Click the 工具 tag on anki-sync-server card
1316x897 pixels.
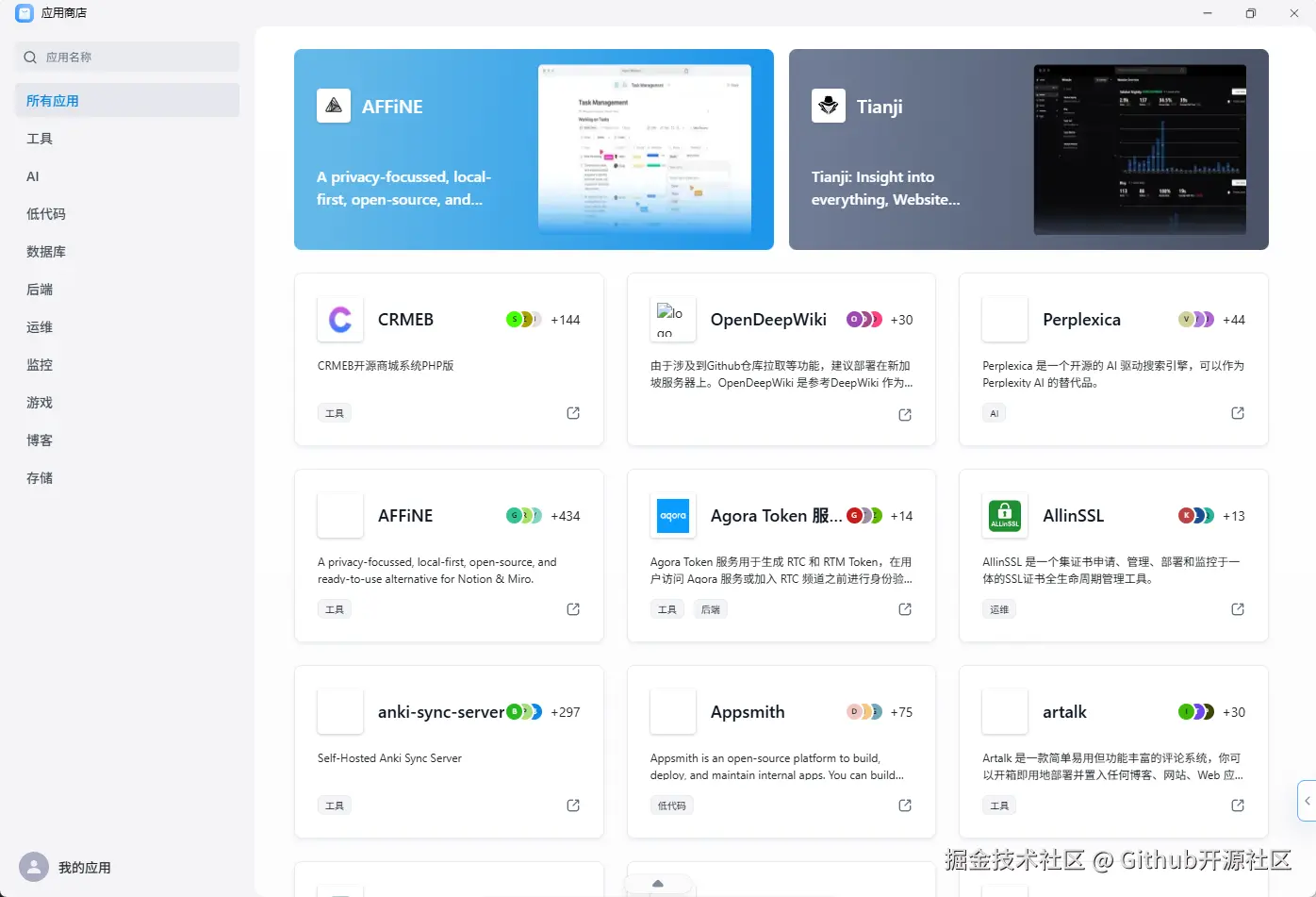coord(335,806)
